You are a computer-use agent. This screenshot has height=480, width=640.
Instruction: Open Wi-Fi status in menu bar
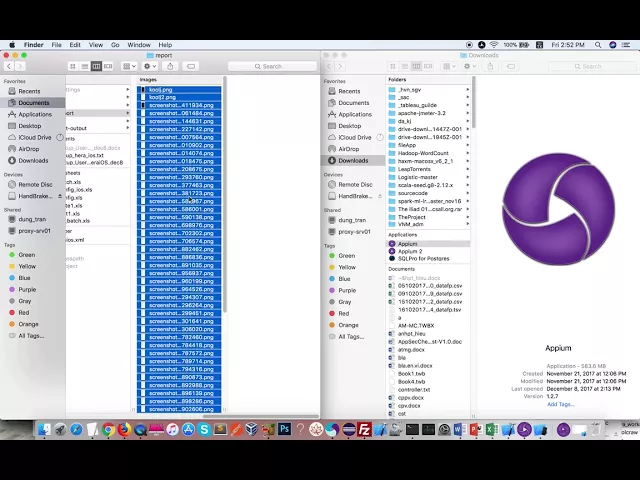[x=494, y=45]
